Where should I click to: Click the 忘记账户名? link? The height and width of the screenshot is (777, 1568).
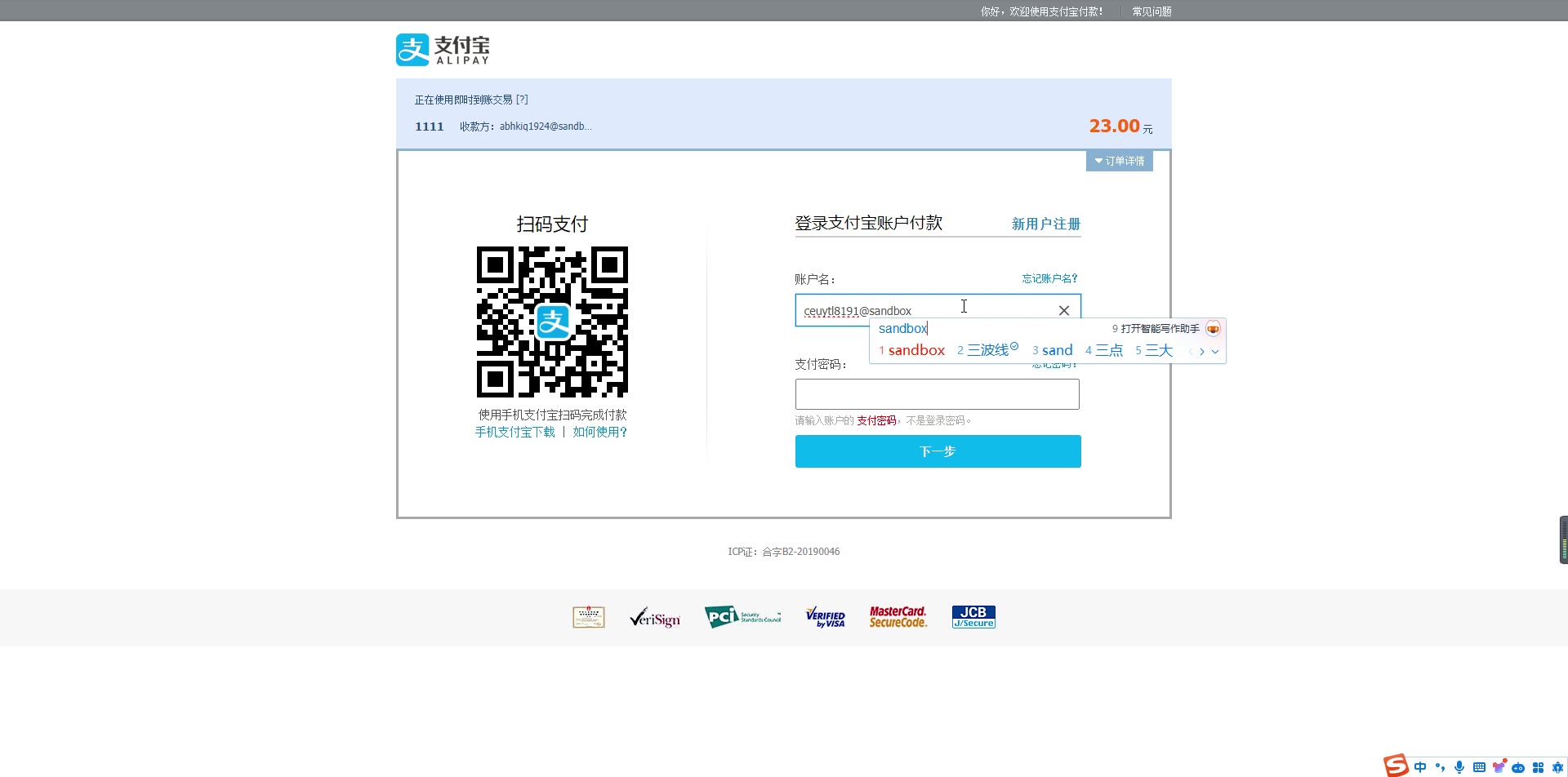[x=1049, y=278]
